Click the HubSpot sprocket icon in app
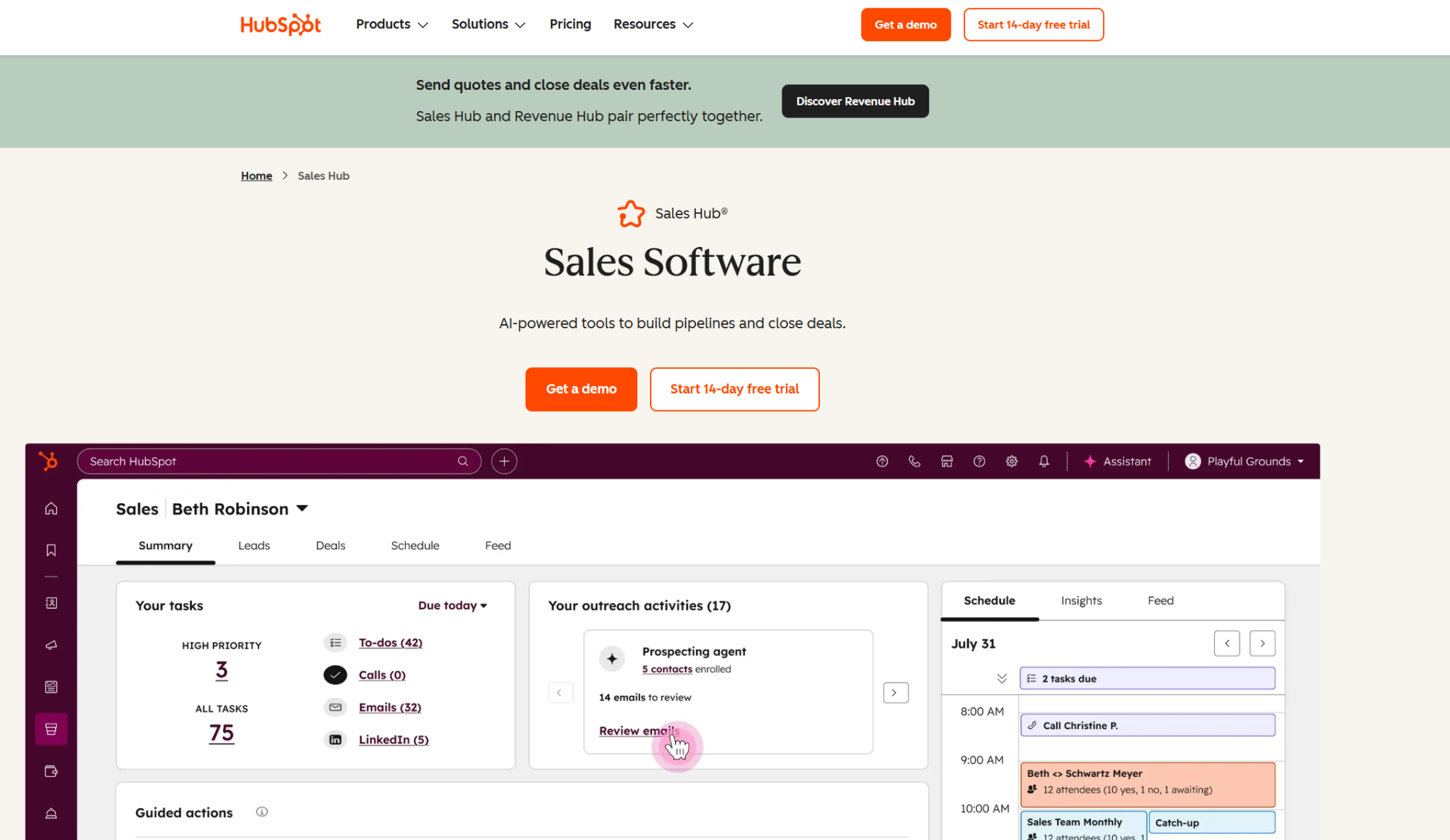This screenshot has height=840, width=1450. (x=48, y=461)
